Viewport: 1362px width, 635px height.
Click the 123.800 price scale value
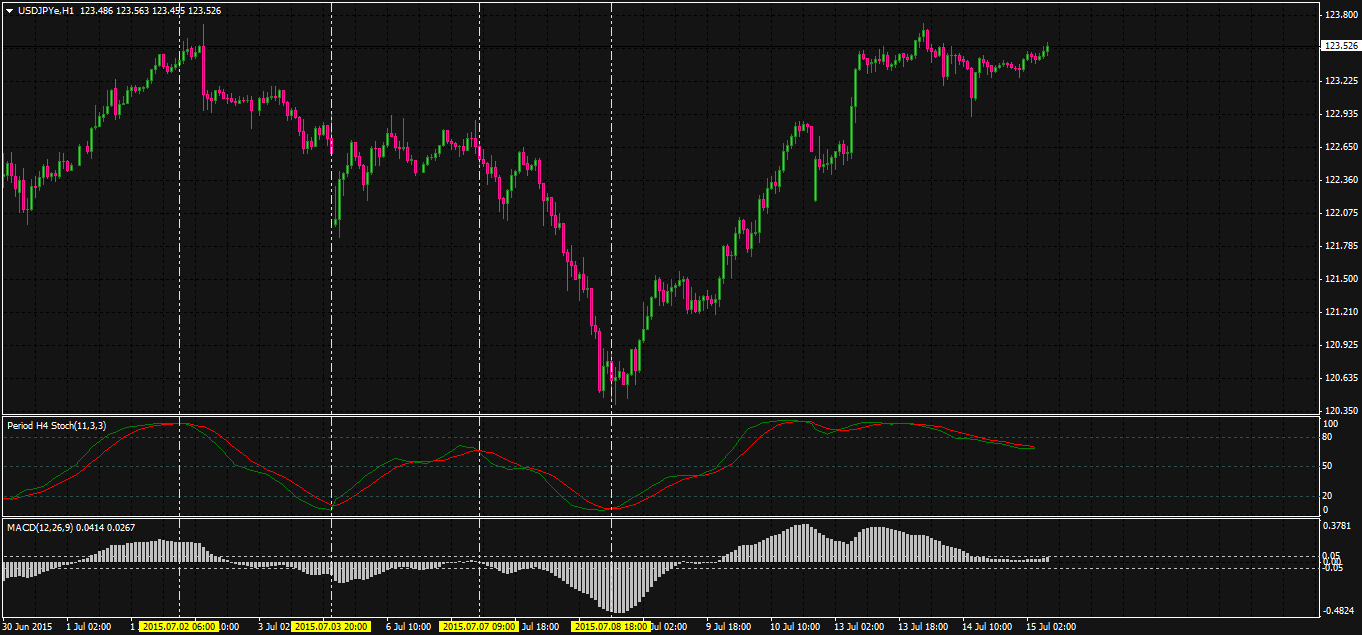pos(1340,15)
